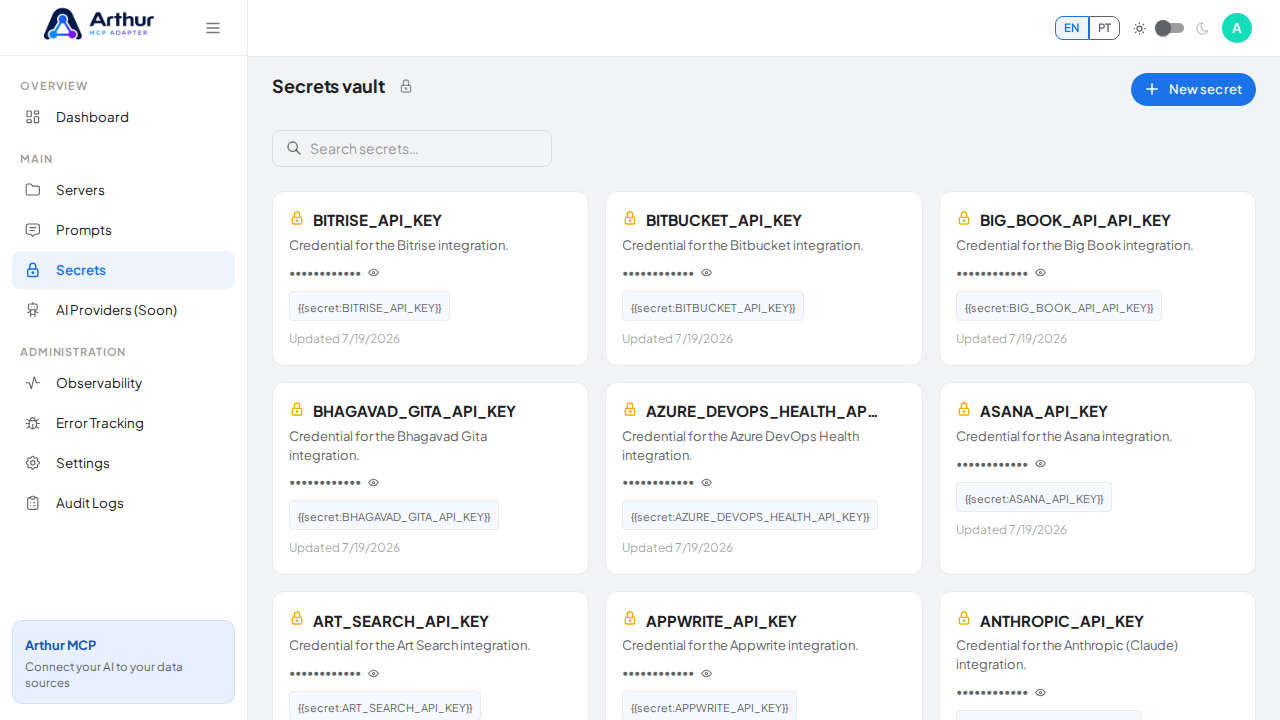
Task: Click the Audit Logs clipboard icon
Action: tap(33, 503)
